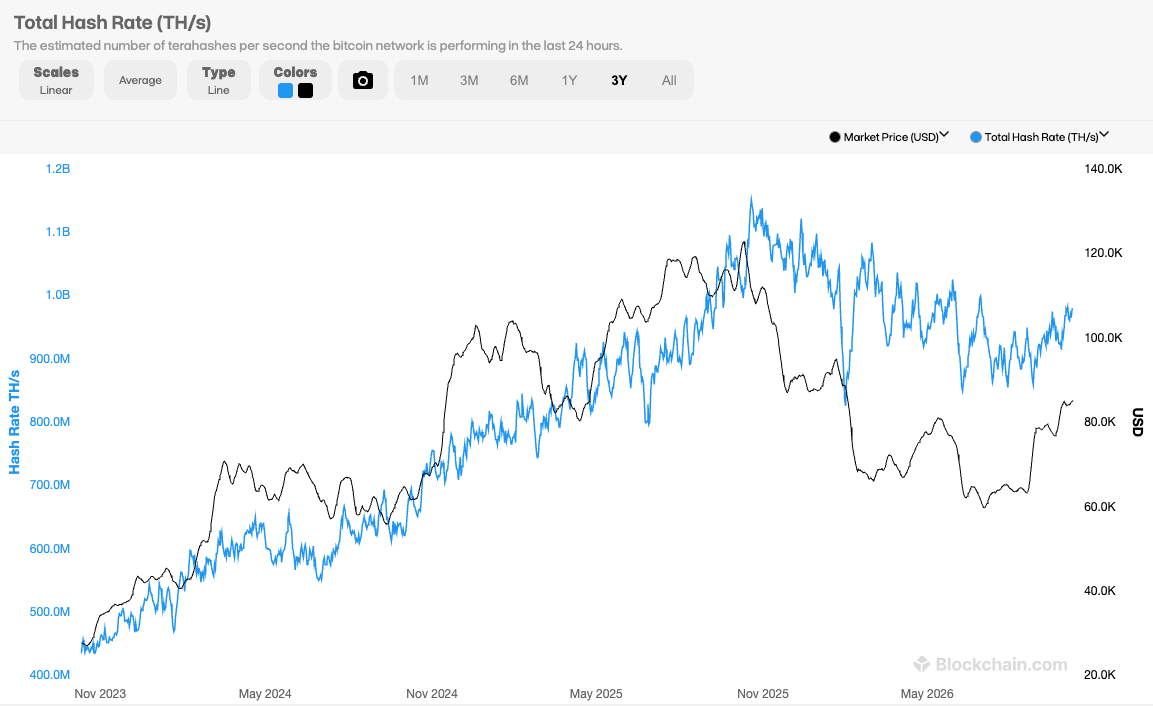Click the '1.2B' hash rate axis label

click(57, 168)
